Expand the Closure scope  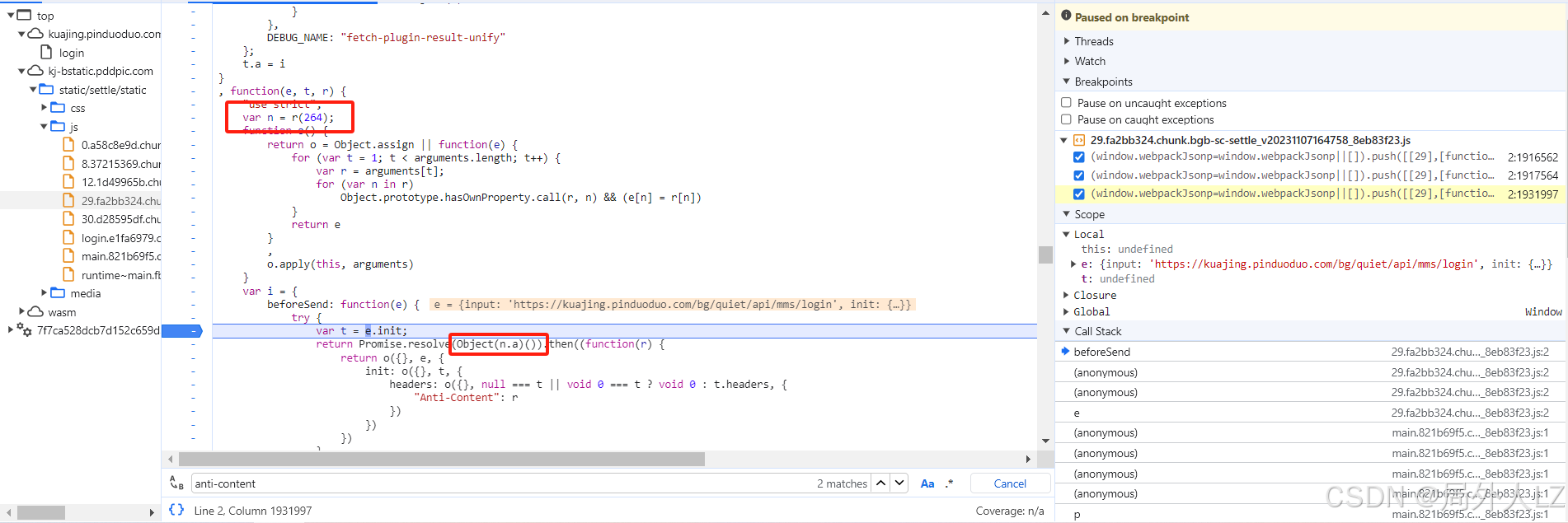coord(1066,295)
